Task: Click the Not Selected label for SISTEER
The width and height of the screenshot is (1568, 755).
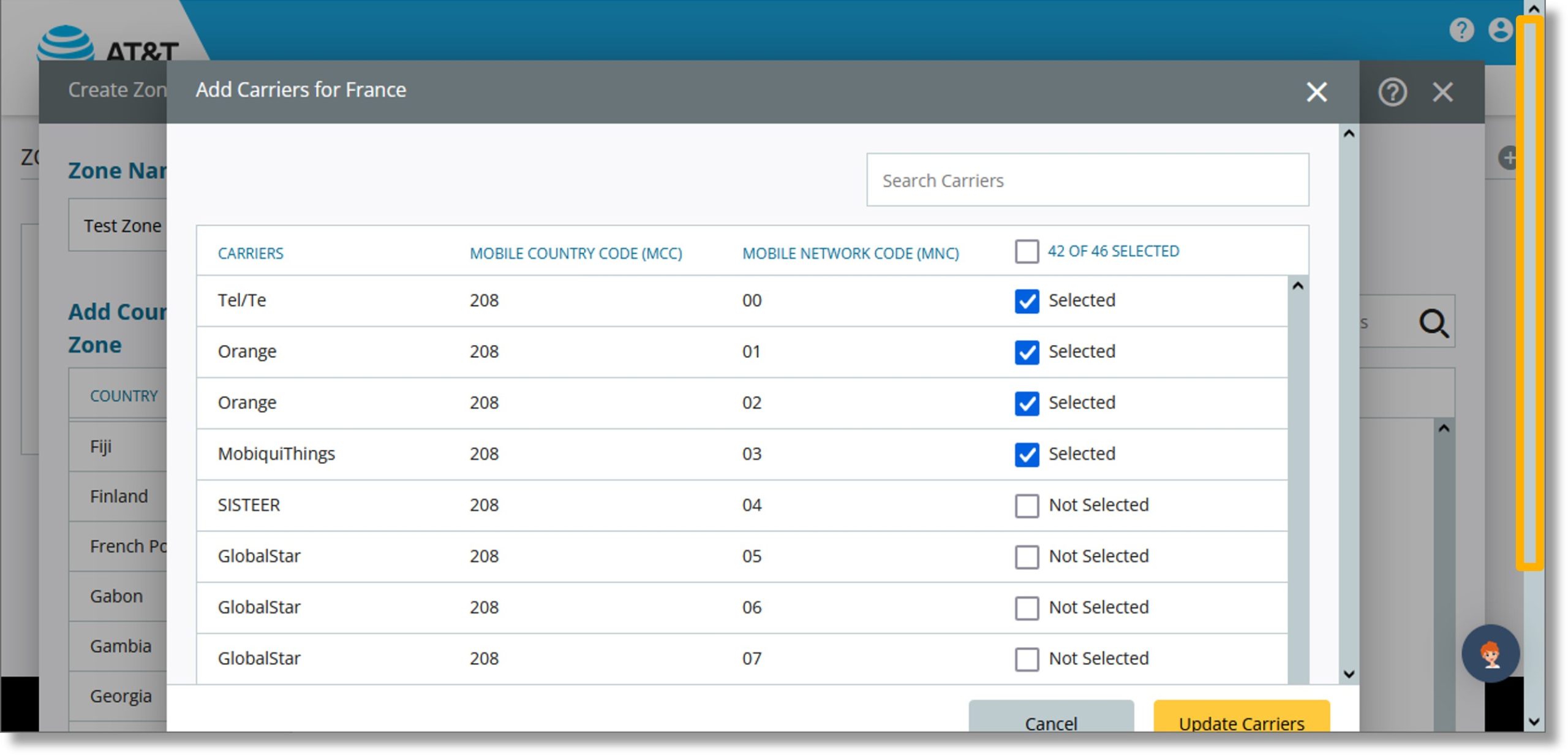Action: tap(1099, 505)
